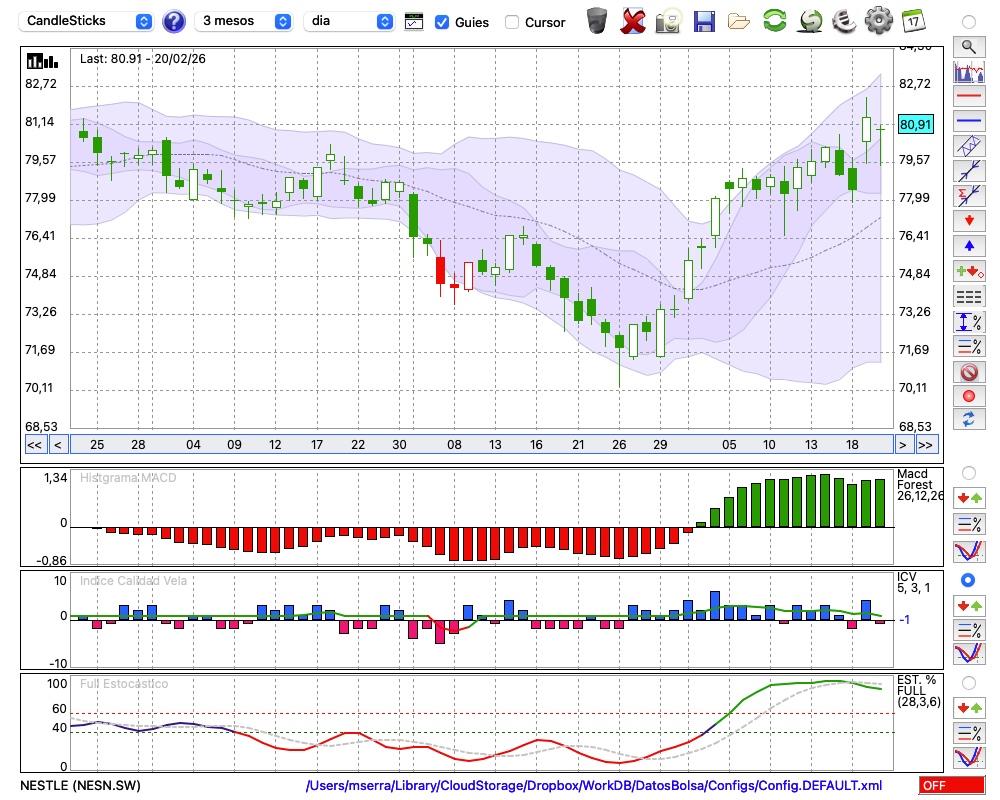Click the trash can icon in toolbar
The height and width of the screenshot is (800, 1000).
point(597,21)
